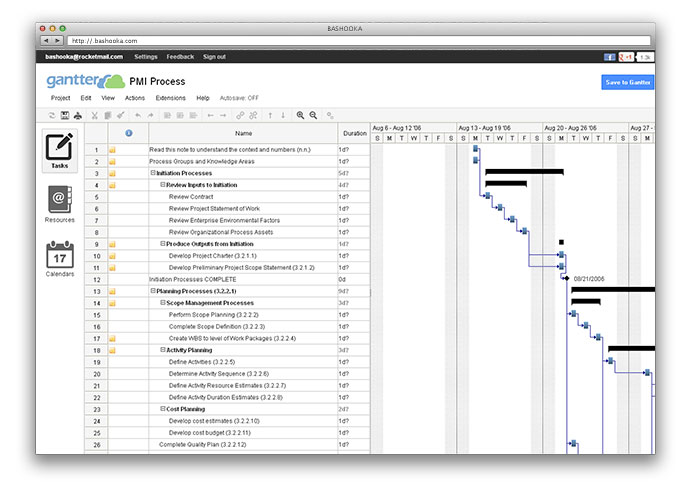Zoom out using the magnifier minus icon
690x486 pixels.
tap(313, 115)
